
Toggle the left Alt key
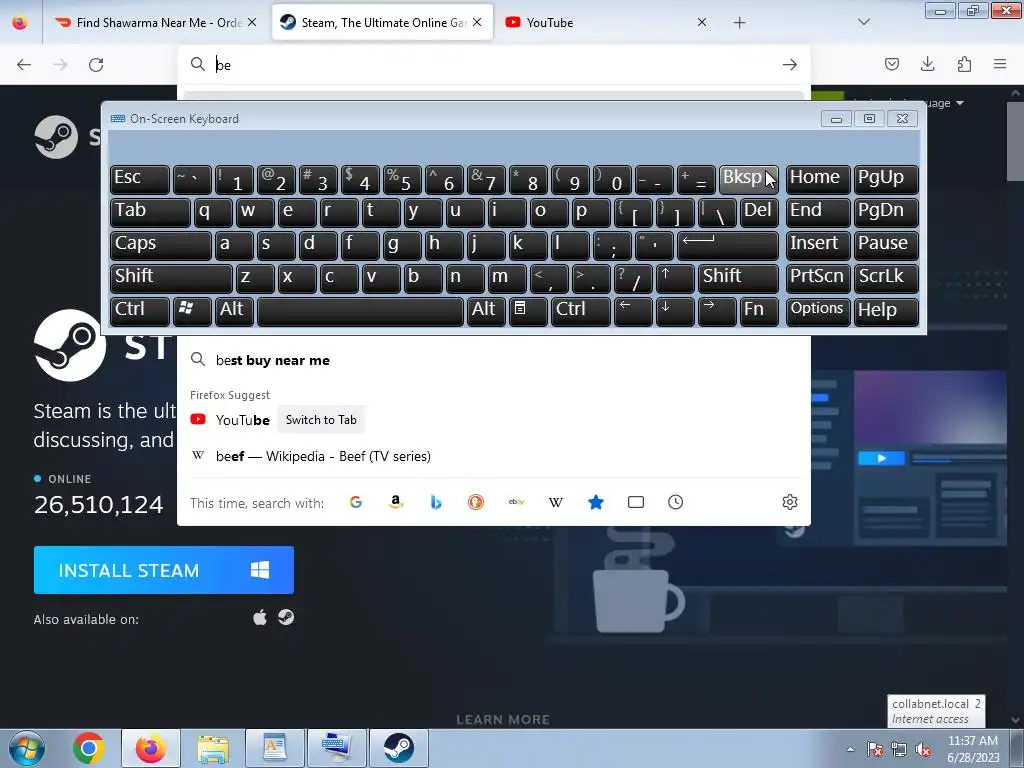pos(234,311)
